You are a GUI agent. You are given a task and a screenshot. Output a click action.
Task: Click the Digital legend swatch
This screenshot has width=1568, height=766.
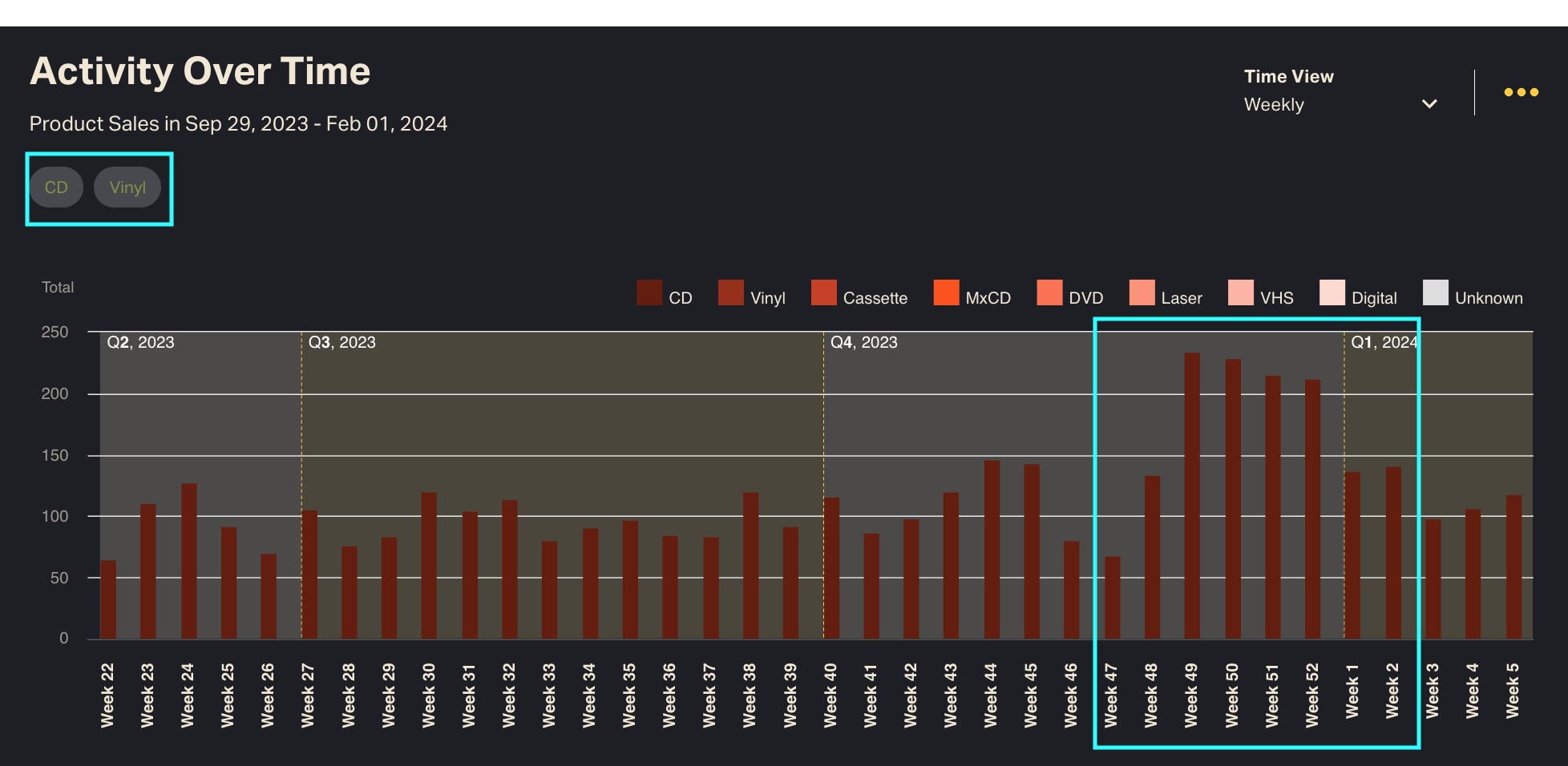(x=1332, y=293)
